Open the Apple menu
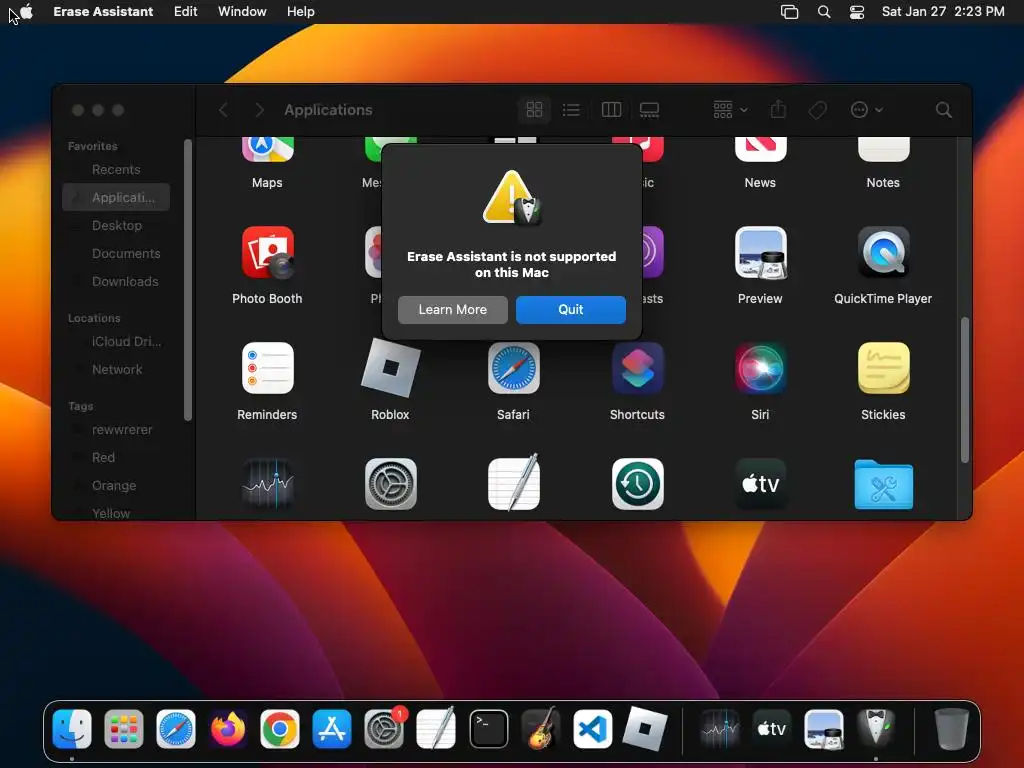1024x768 pixels. pos(27,11)
